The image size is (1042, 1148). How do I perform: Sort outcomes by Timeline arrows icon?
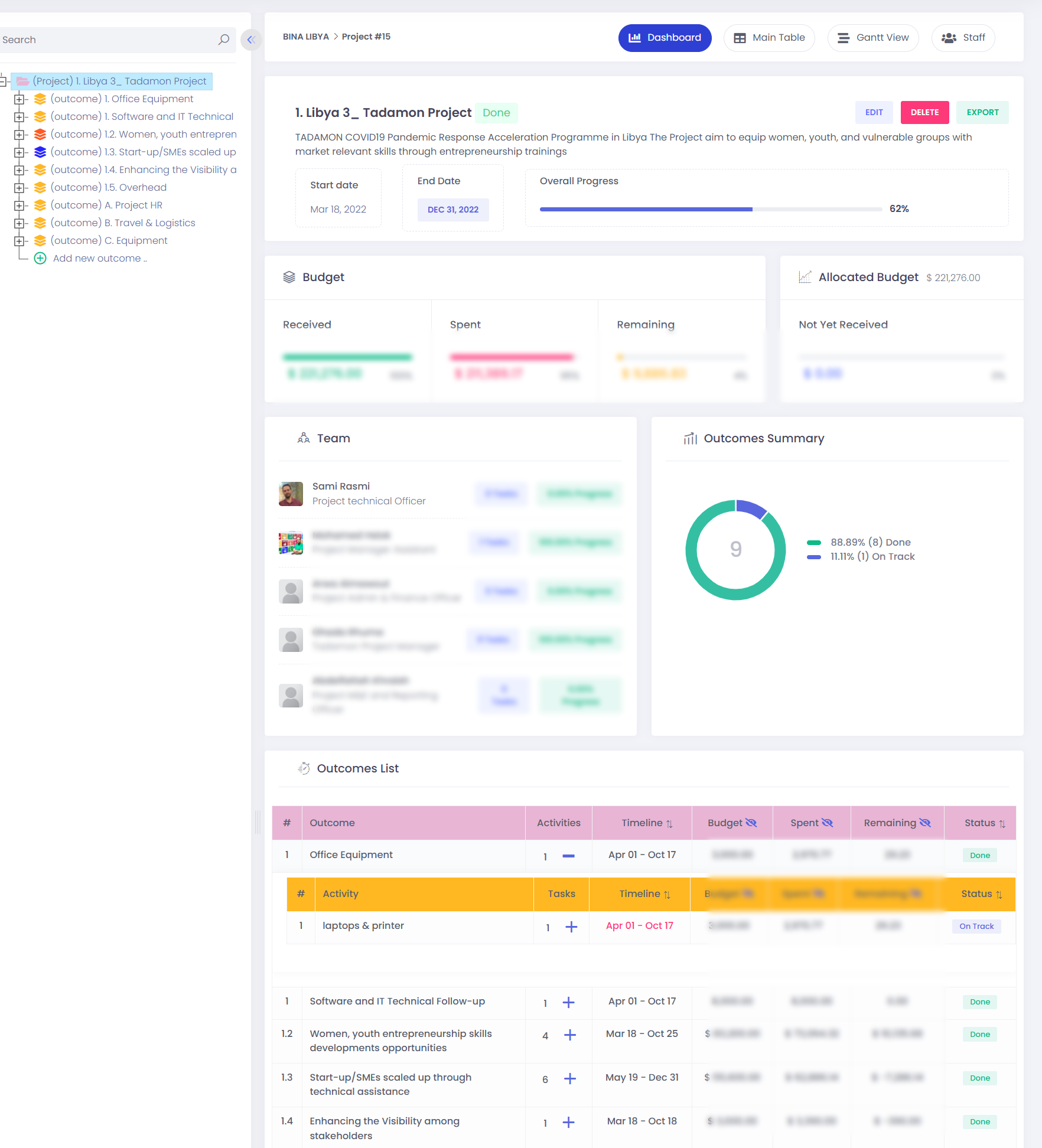click(x=669, y=824)
